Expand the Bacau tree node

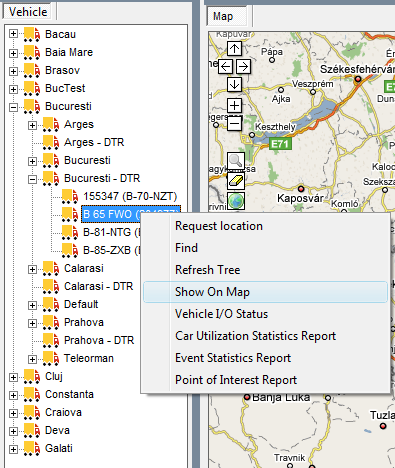[x=13, y=34]
